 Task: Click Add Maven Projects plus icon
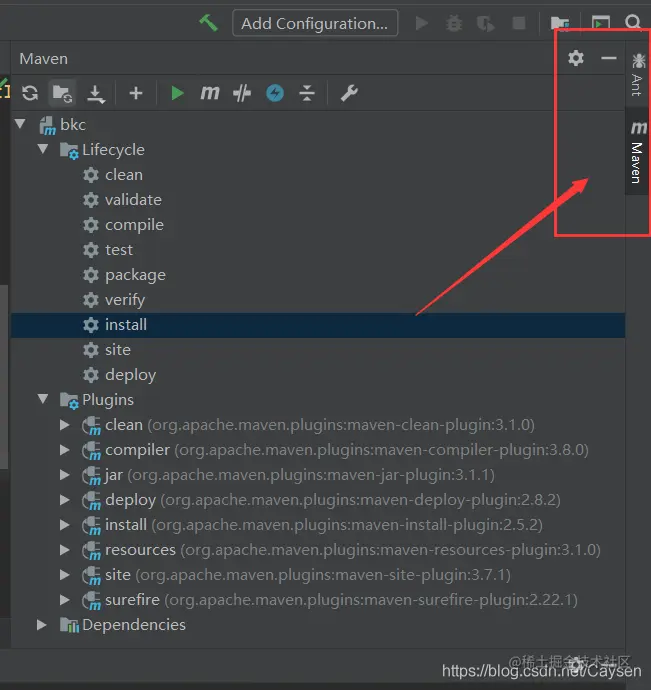tap(136, 93)
